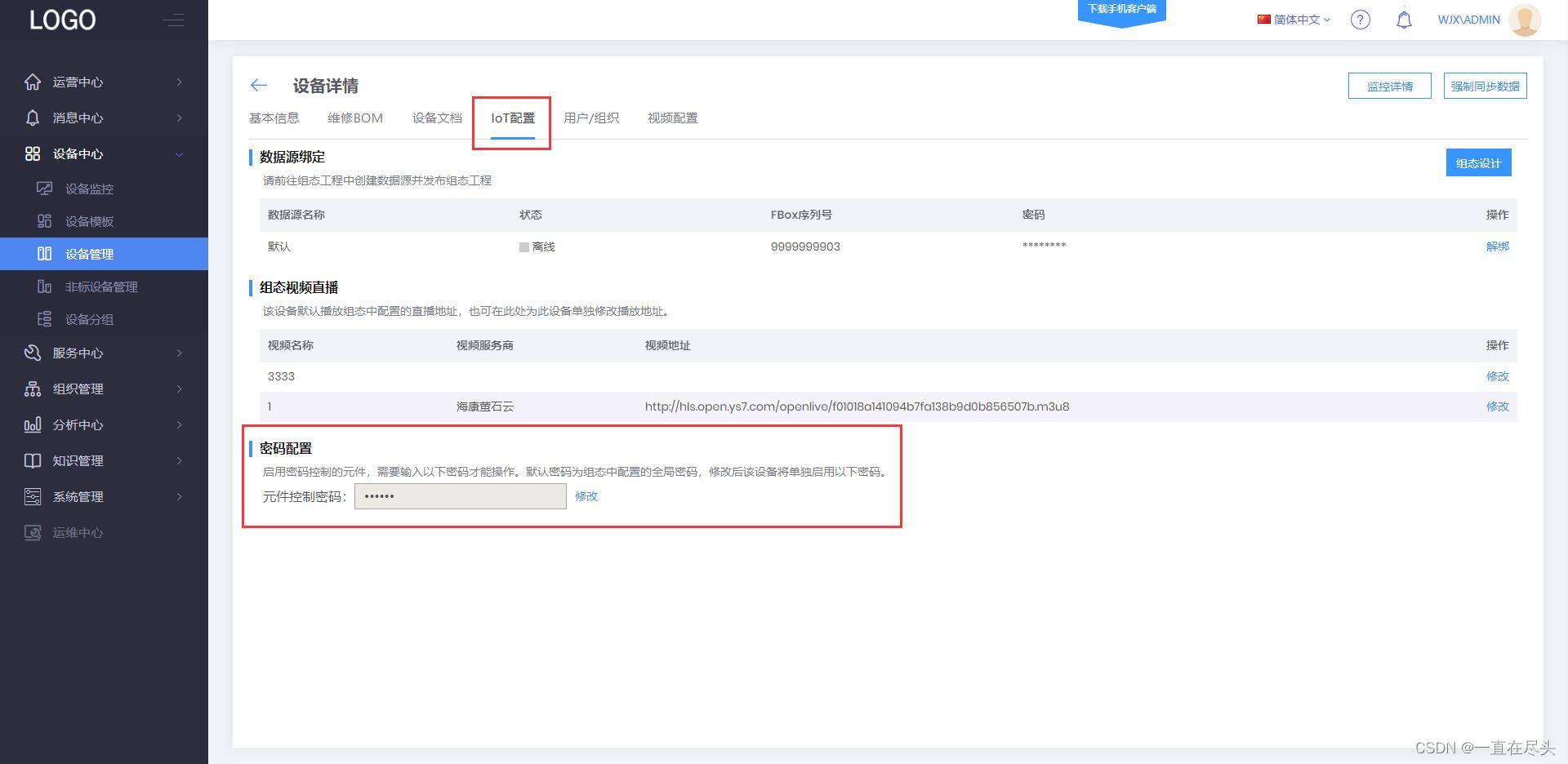This screenshot has width=1568, height=764.
Task: Click the icon beside 非标设备管理
Action: (x=45, y=286)
